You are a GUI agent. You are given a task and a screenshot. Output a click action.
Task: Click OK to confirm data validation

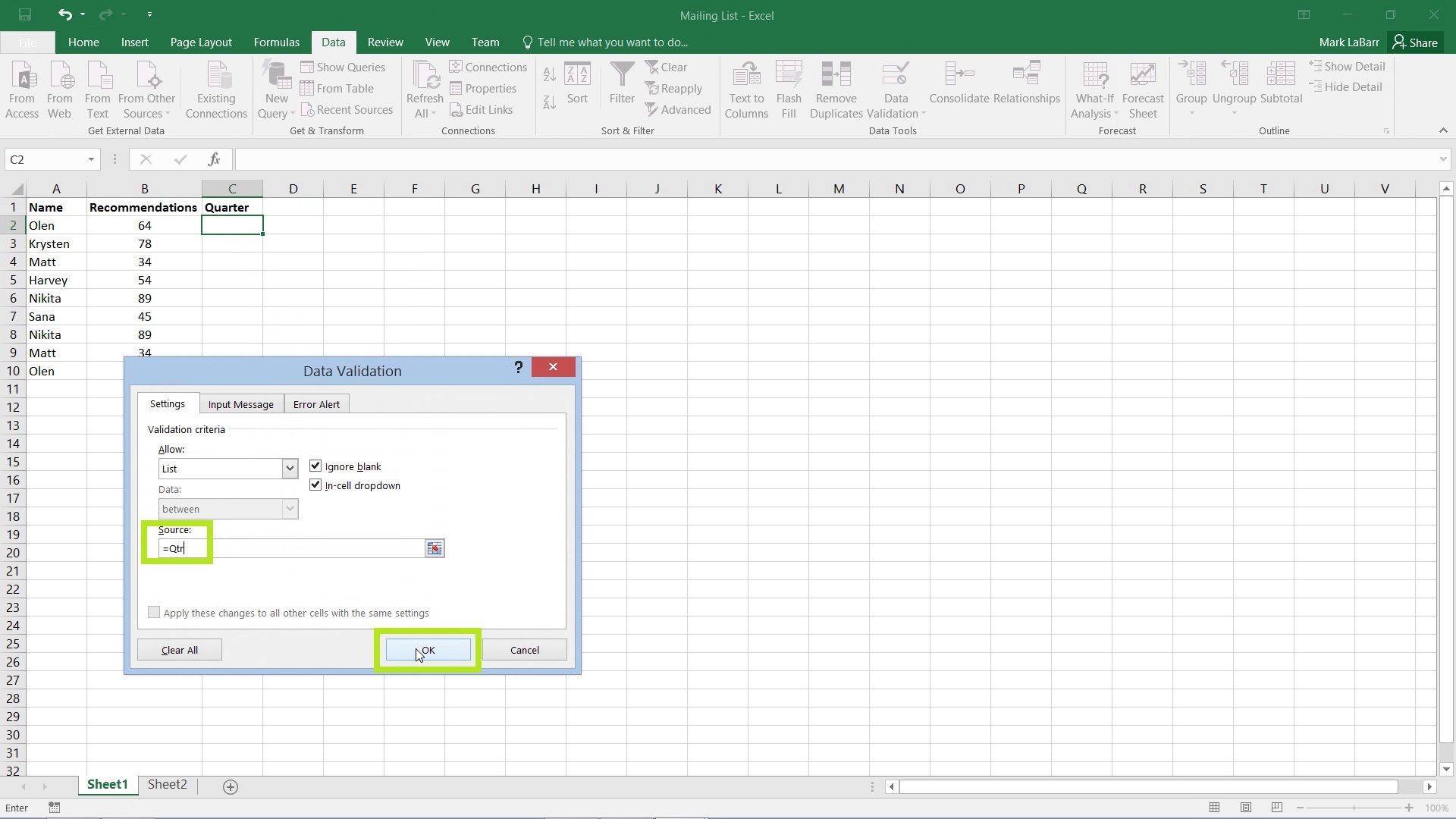(x=427, y=650)
